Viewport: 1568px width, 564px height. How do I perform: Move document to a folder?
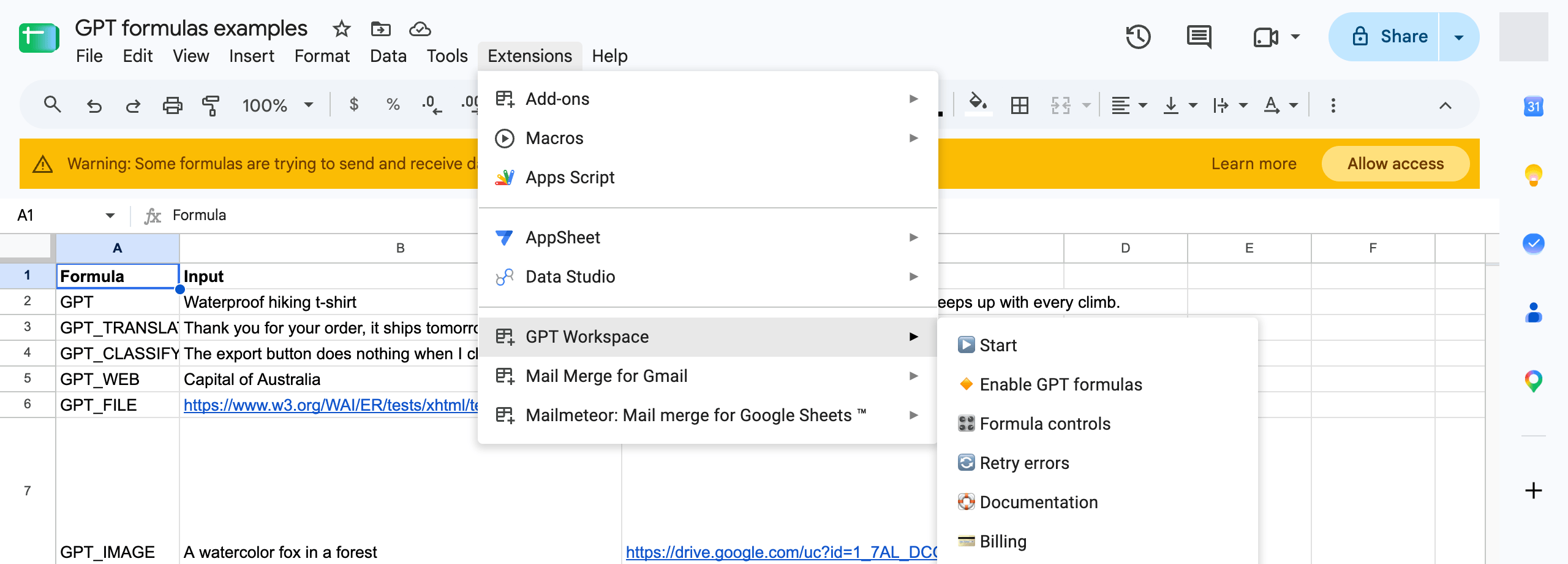(380, 29)
